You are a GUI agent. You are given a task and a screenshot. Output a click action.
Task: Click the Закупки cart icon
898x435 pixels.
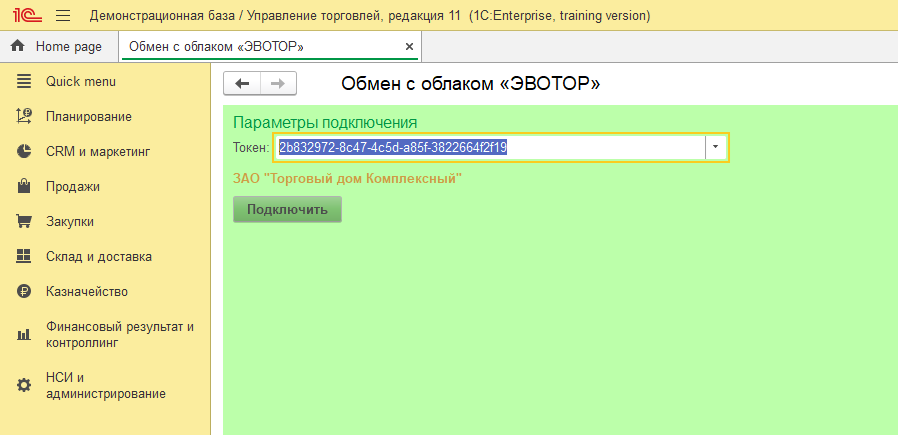pyautogui.click(x=23, y=222)
